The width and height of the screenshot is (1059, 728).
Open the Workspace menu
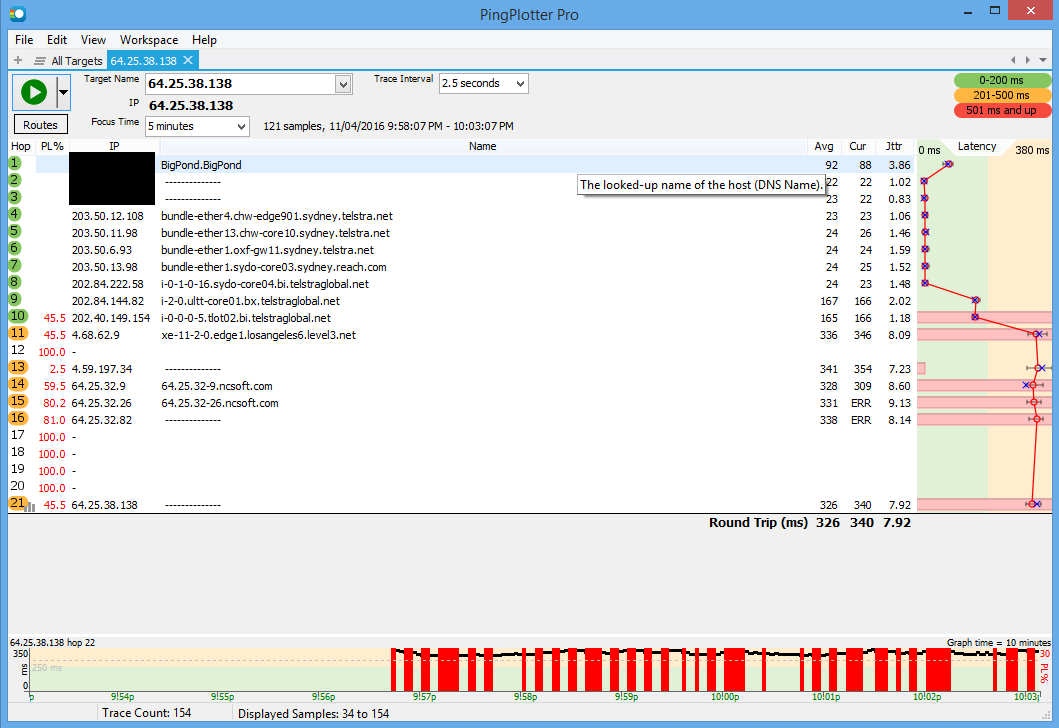tap(149, 40)
